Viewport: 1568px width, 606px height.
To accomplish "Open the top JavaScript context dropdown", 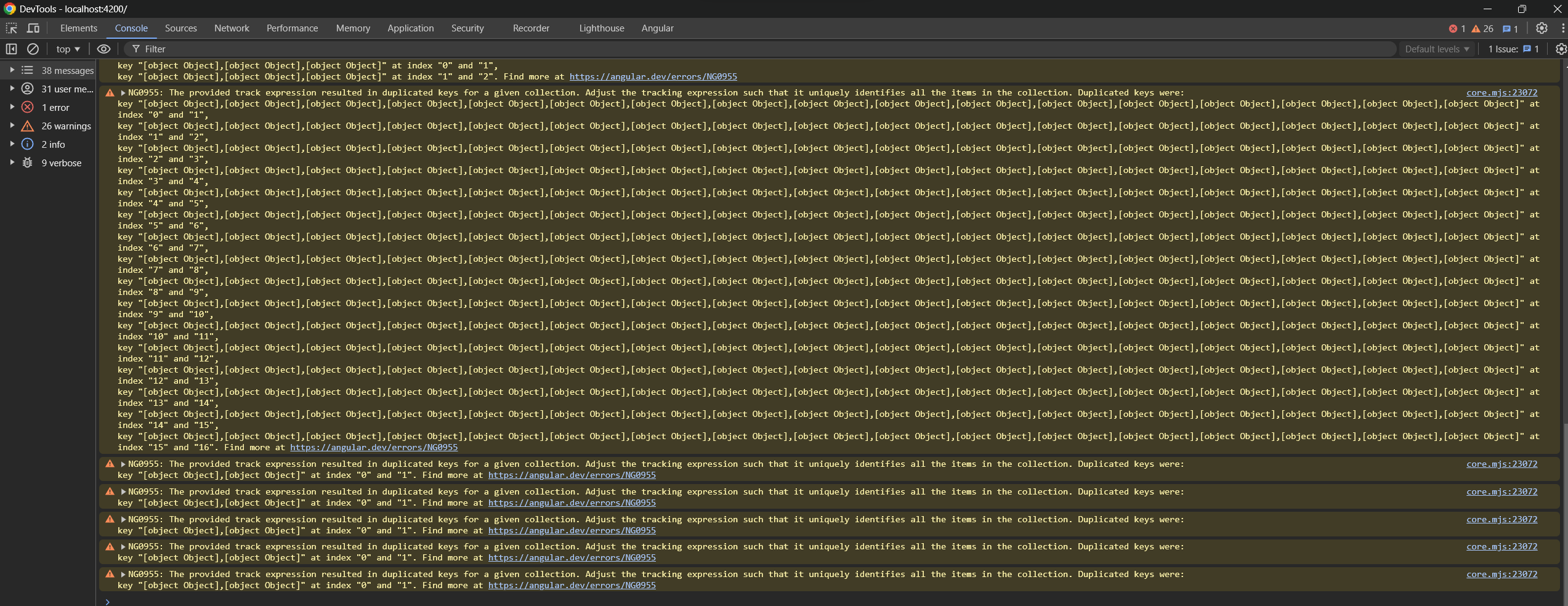I will (x=68, y=49).
